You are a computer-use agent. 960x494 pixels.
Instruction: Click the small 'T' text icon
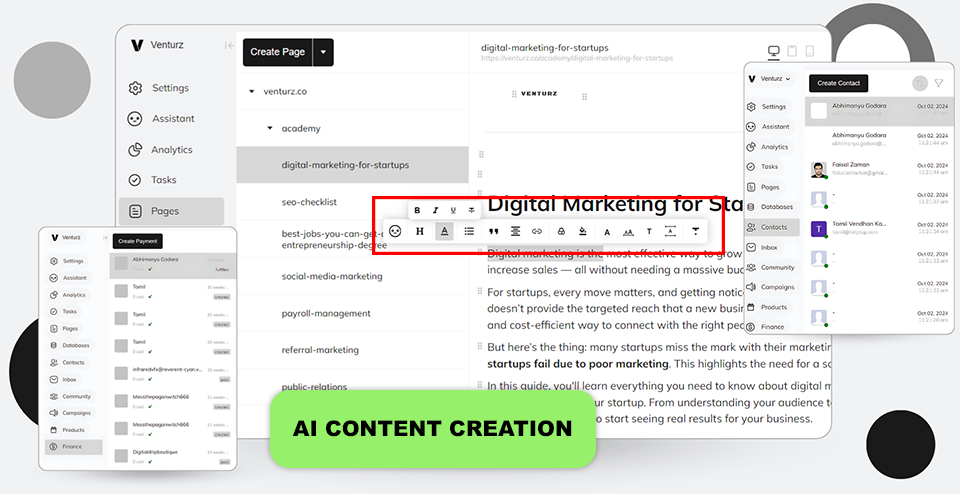649,231
